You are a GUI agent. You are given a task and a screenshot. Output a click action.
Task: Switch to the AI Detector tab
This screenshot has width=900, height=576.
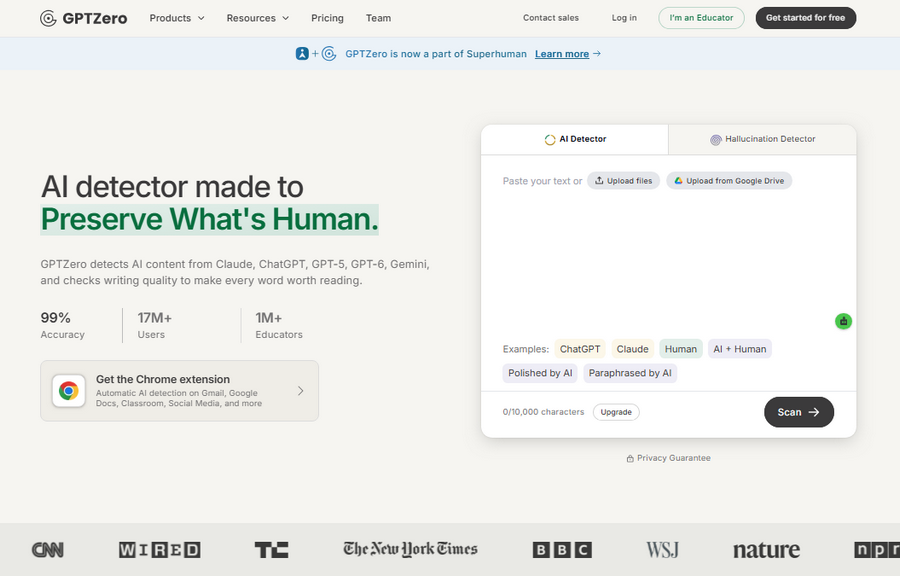click(575, 139)
